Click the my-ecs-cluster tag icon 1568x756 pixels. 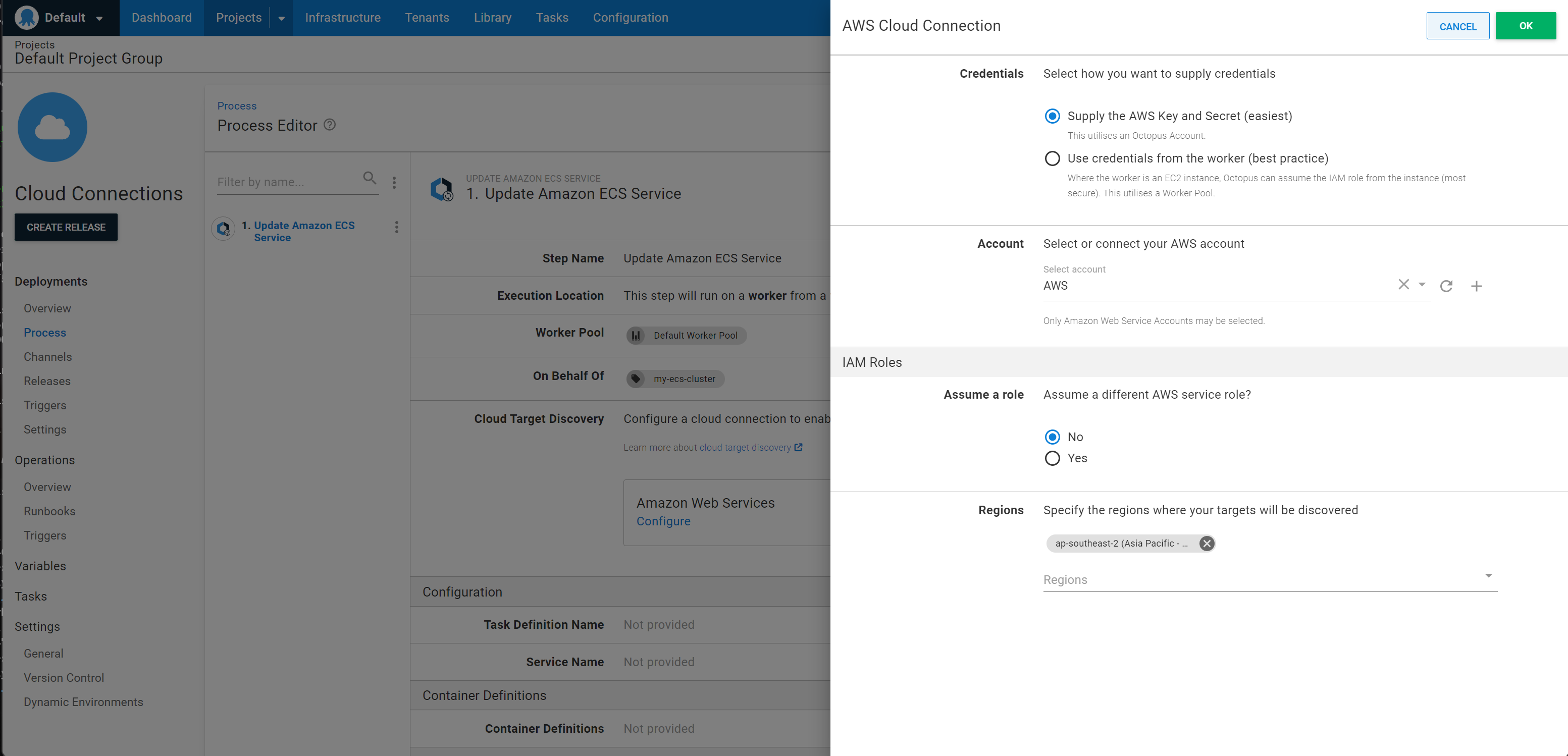pos(636,379)
